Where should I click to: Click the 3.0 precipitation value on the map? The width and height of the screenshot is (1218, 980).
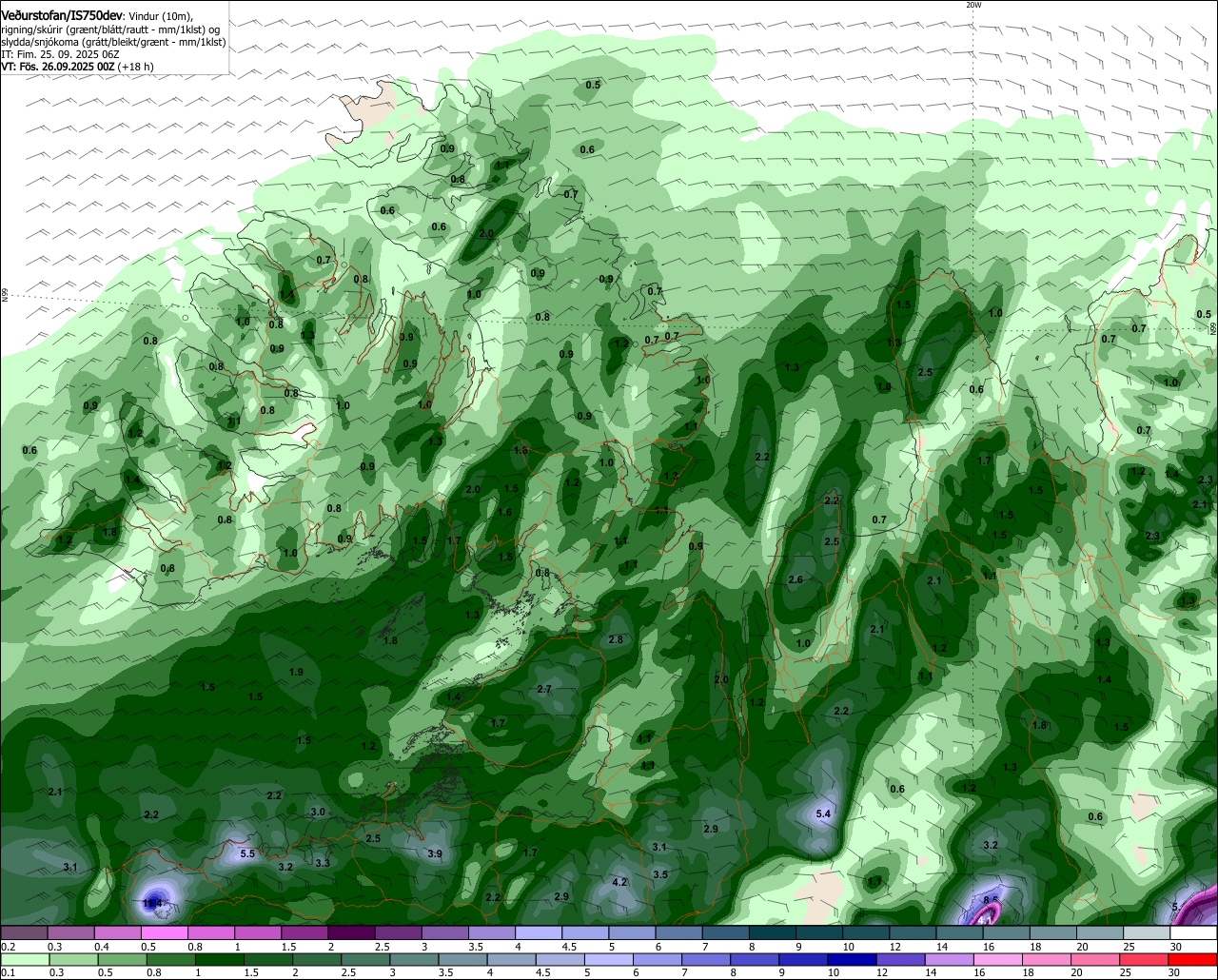coord(318,812)
